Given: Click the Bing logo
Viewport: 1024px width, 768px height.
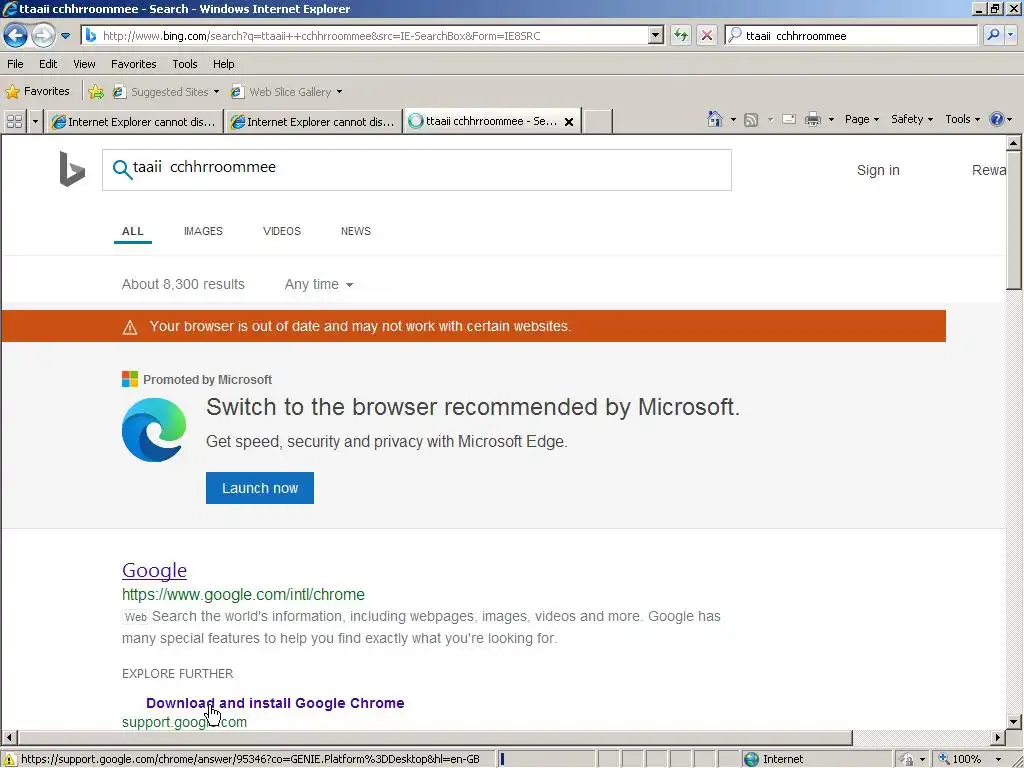Looking at the screenshot, I should (x=72, y=169).
